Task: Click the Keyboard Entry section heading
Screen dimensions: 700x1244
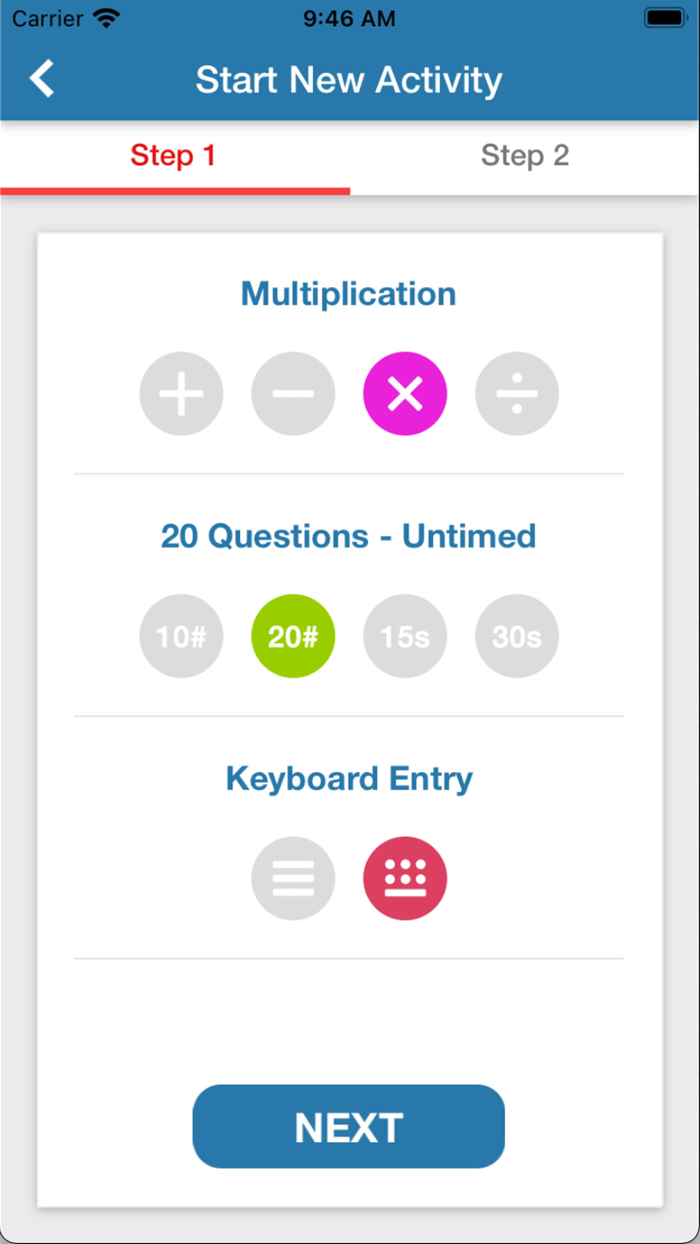Action: pyautogui.click(x=348, y=778)
